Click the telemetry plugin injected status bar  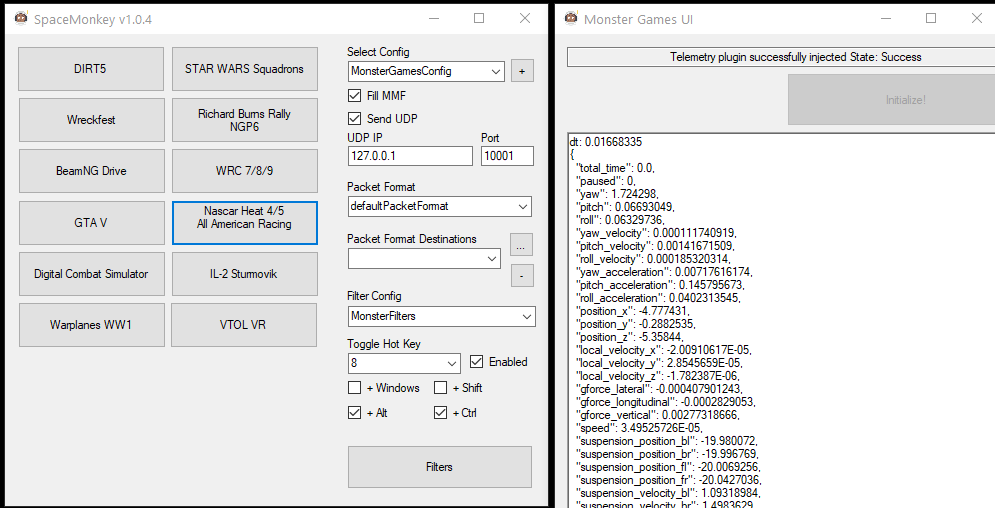pos(781,57)
